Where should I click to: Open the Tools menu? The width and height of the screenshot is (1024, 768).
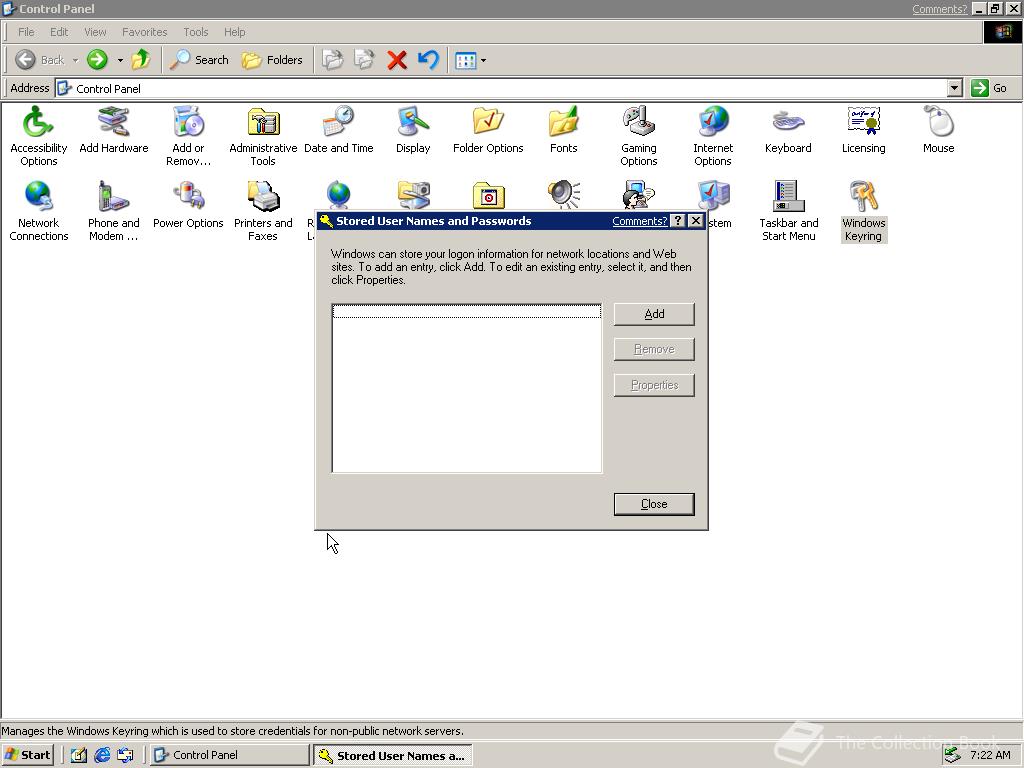(x=195, y=32)
